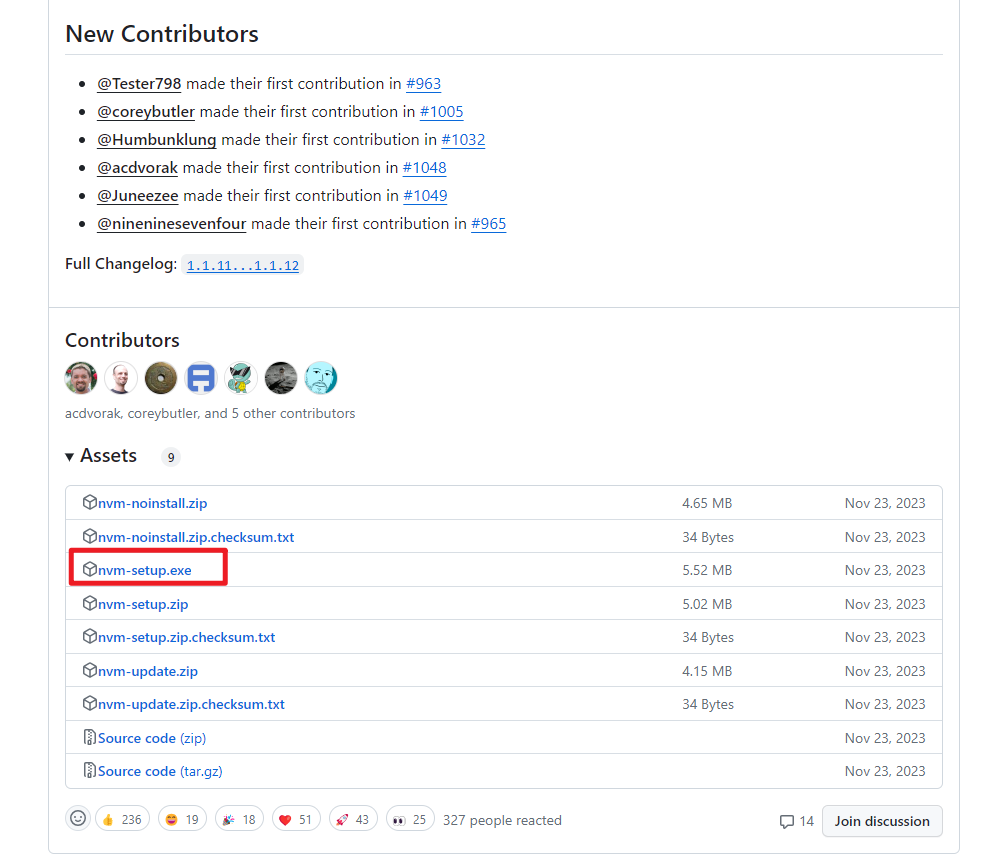
Task: Toggle hooray party reaction with 18
Action: click(239, 819)
